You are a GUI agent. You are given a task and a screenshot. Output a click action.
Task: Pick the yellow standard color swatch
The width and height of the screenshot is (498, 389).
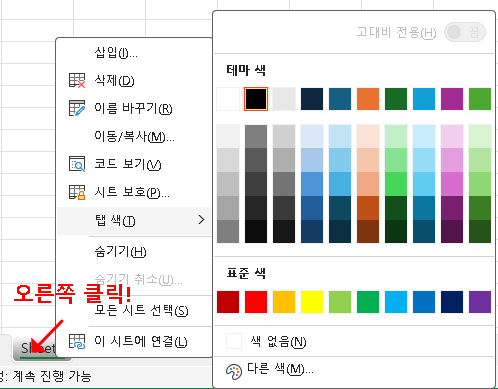click(312, 302)
